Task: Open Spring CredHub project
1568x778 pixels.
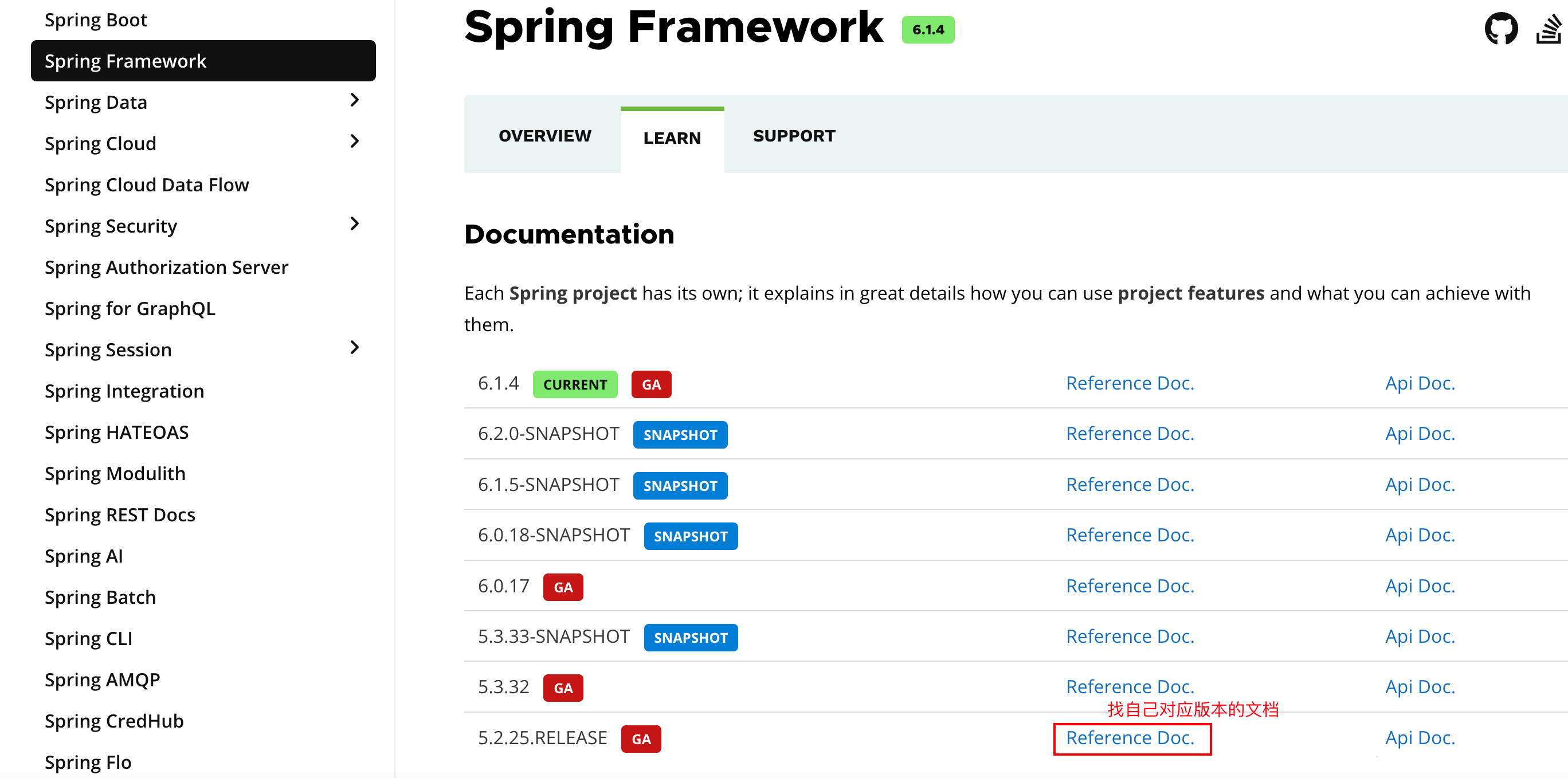Action: [115, 721]
